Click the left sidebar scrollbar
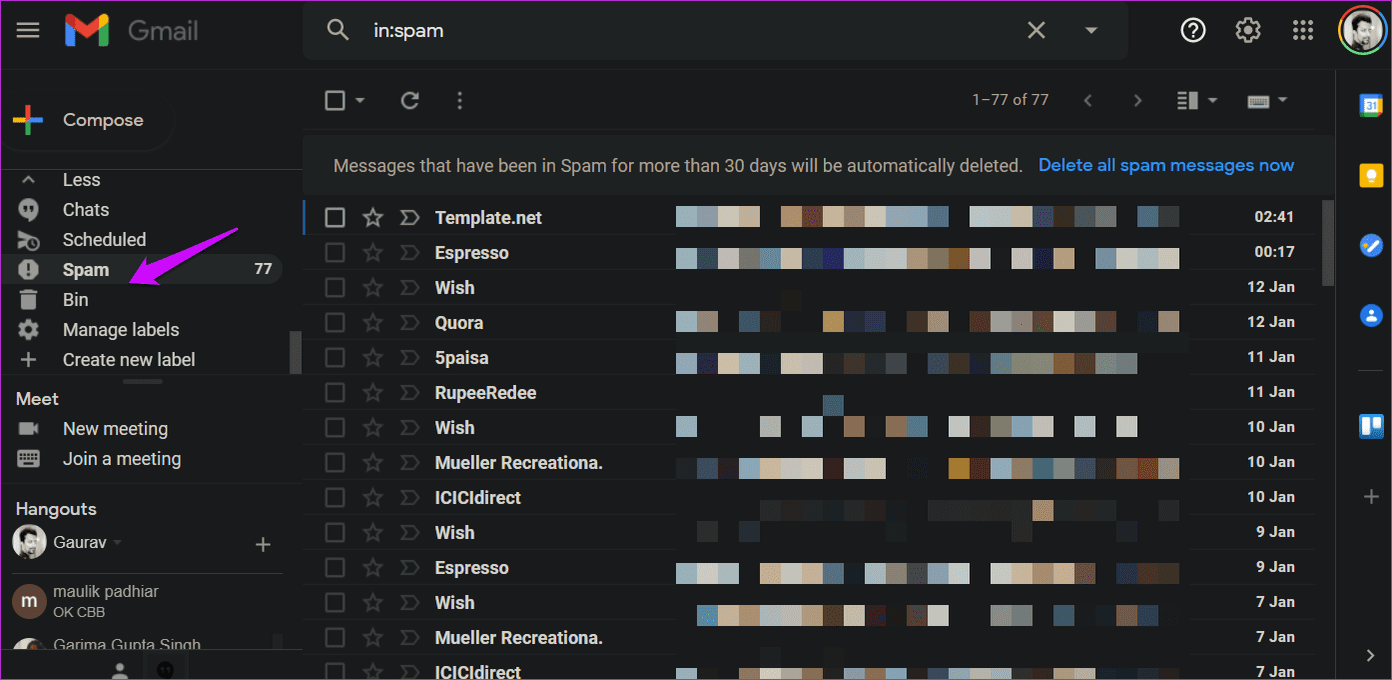 pyautogui.click(x=295, y=352)
